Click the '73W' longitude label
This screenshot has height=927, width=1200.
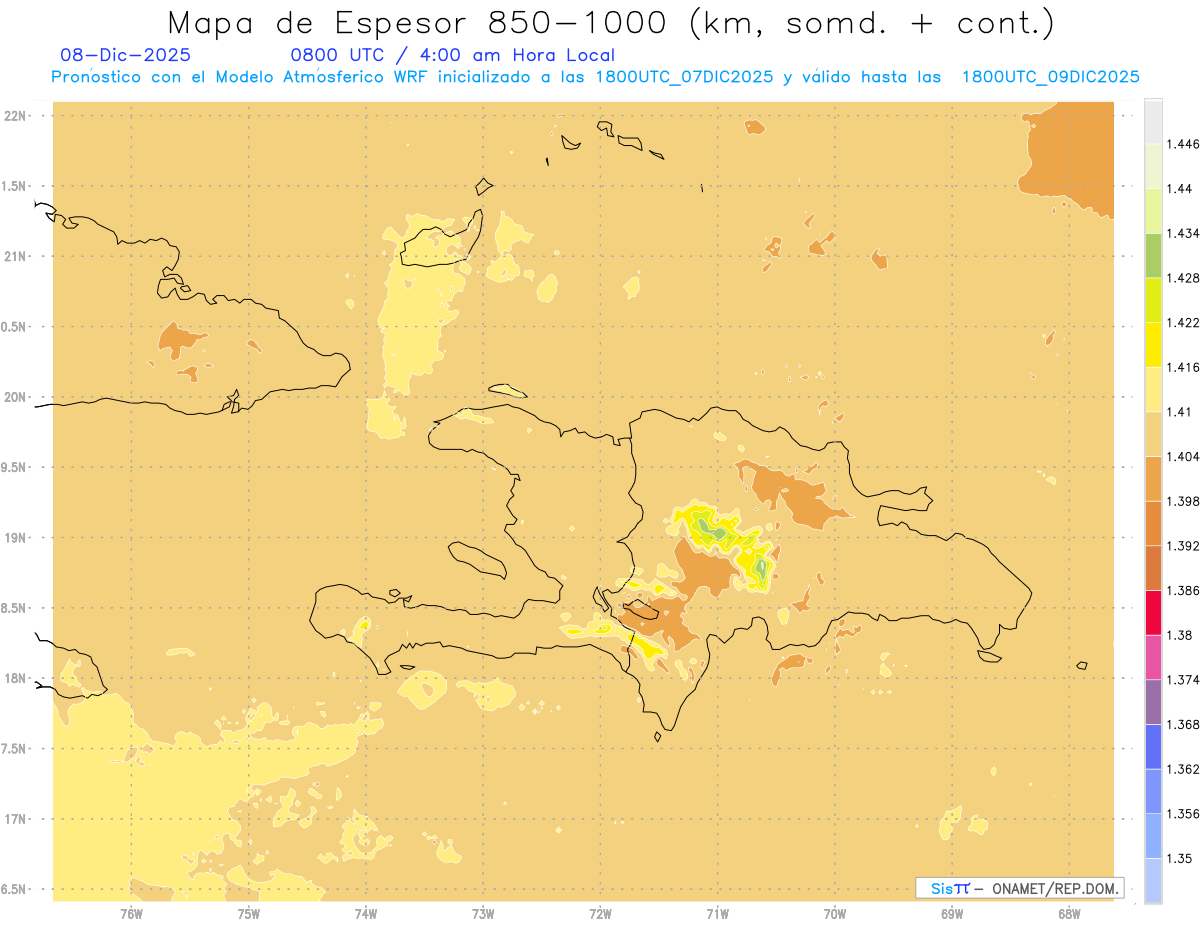[x=483, y=913]
